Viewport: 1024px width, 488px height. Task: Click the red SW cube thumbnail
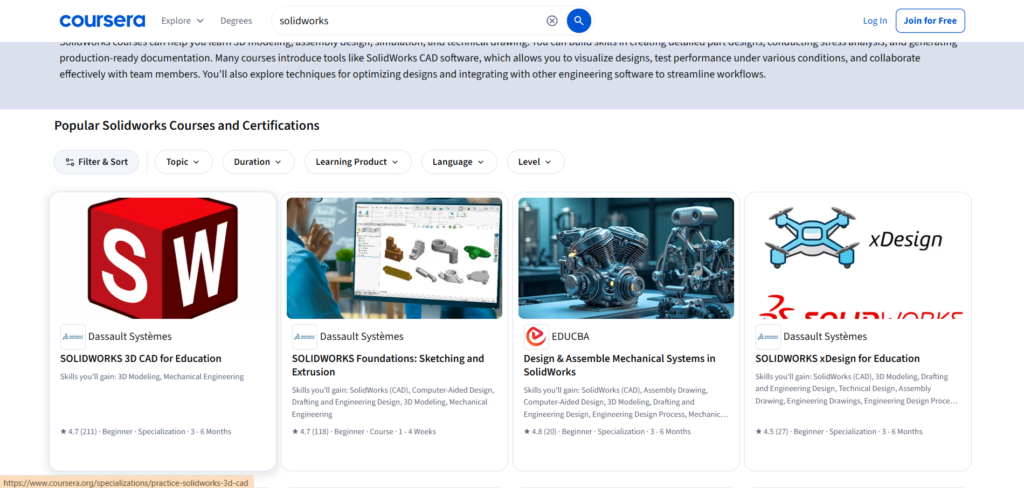pyautogui.click(x=163, y=258)
